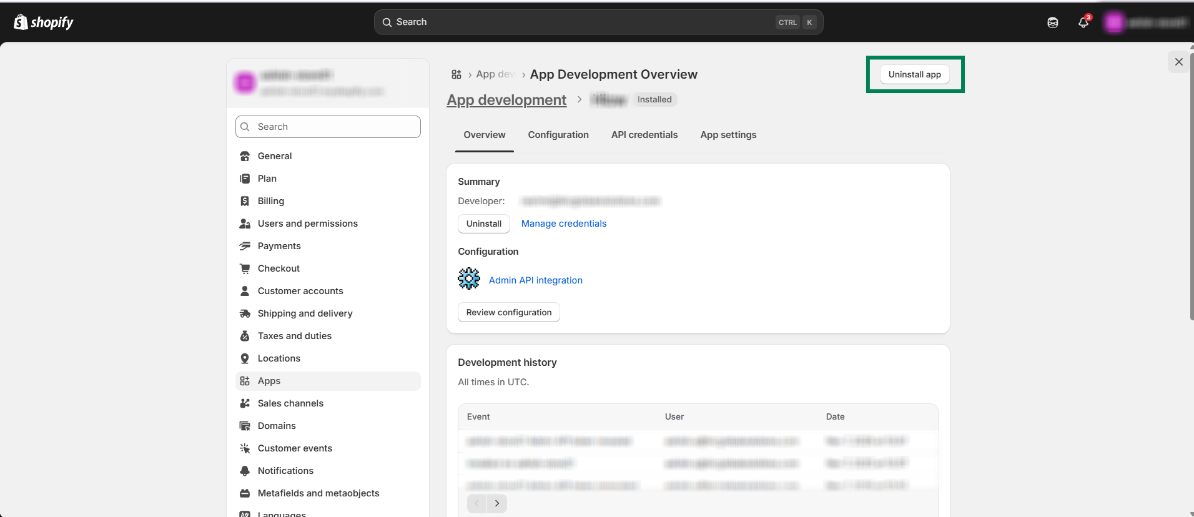Click the Billing icon in sidebar
1194x517 pixels.
click(245, 201)
